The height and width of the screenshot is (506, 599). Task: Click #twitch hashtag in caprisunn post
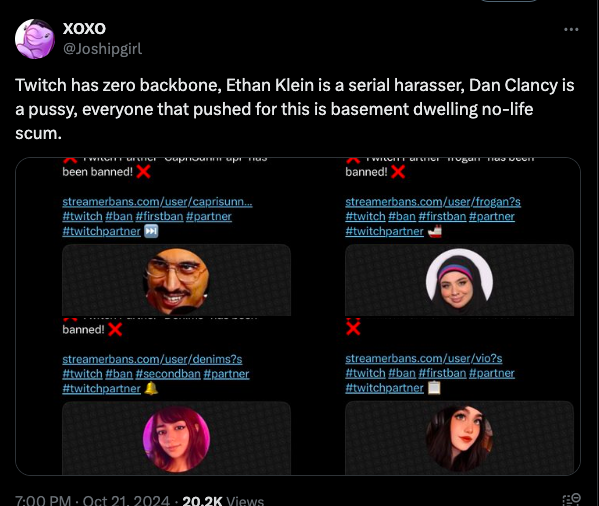(82, 216)
